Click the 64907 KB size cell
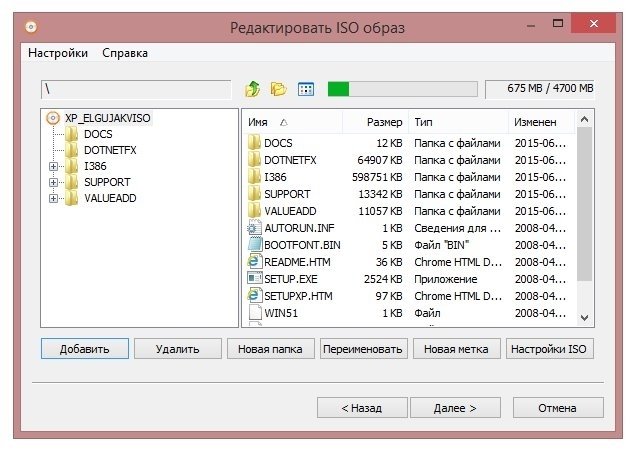The image size is (640, 458). click(380, 160)
